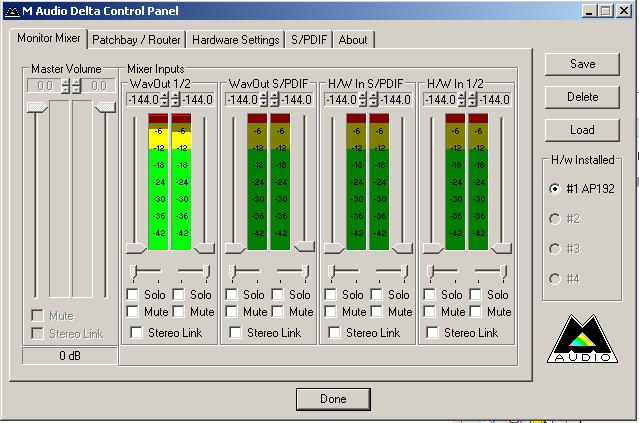Click the right level stepper of H/W In 1/2
The image size is (639, 423).
click(472, 99)
